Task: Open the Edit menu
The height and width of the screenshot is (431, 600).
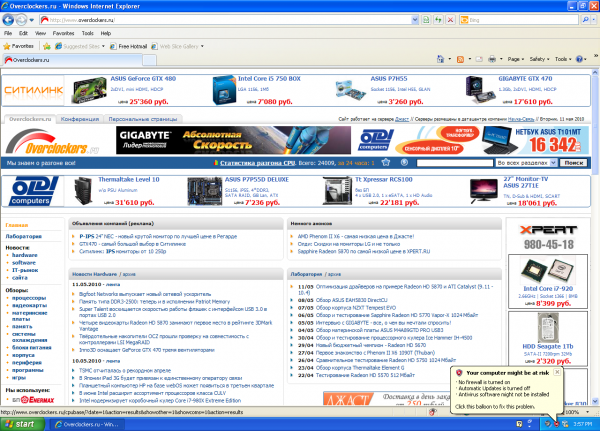Action: (x=23, y=33)
